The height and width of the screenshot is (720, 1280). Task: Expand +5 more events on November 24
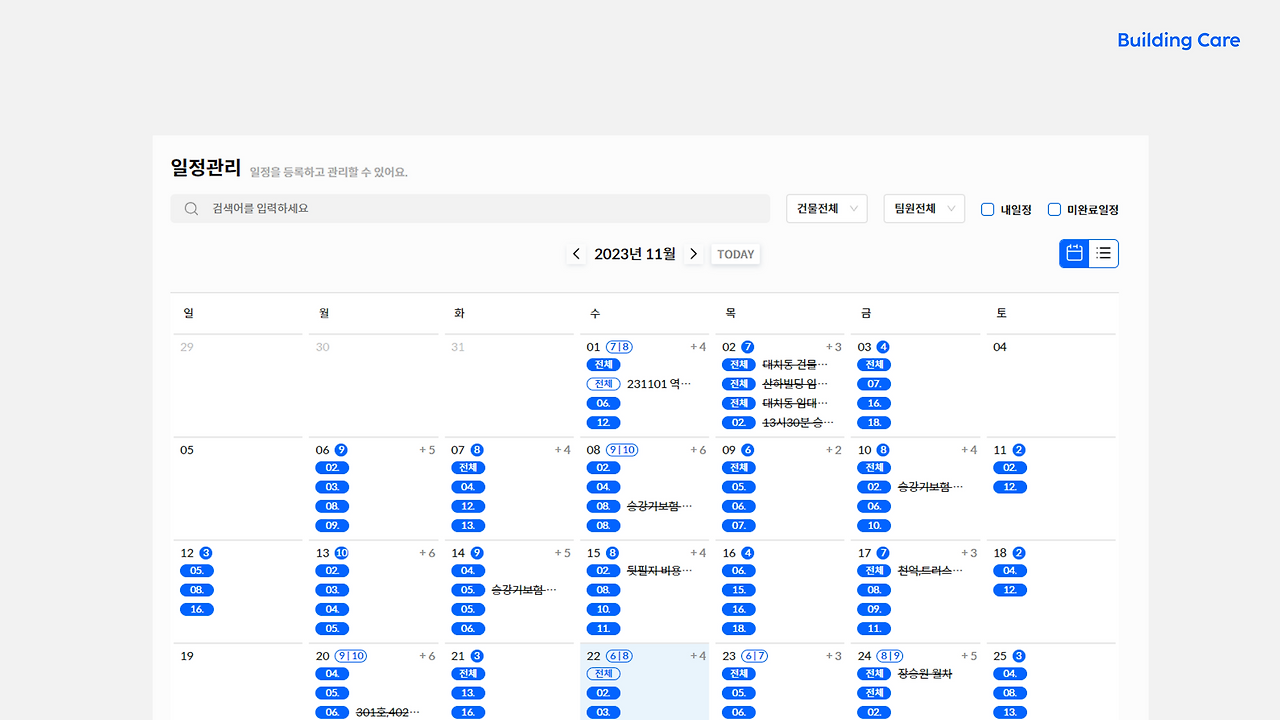tap(969, 656)
